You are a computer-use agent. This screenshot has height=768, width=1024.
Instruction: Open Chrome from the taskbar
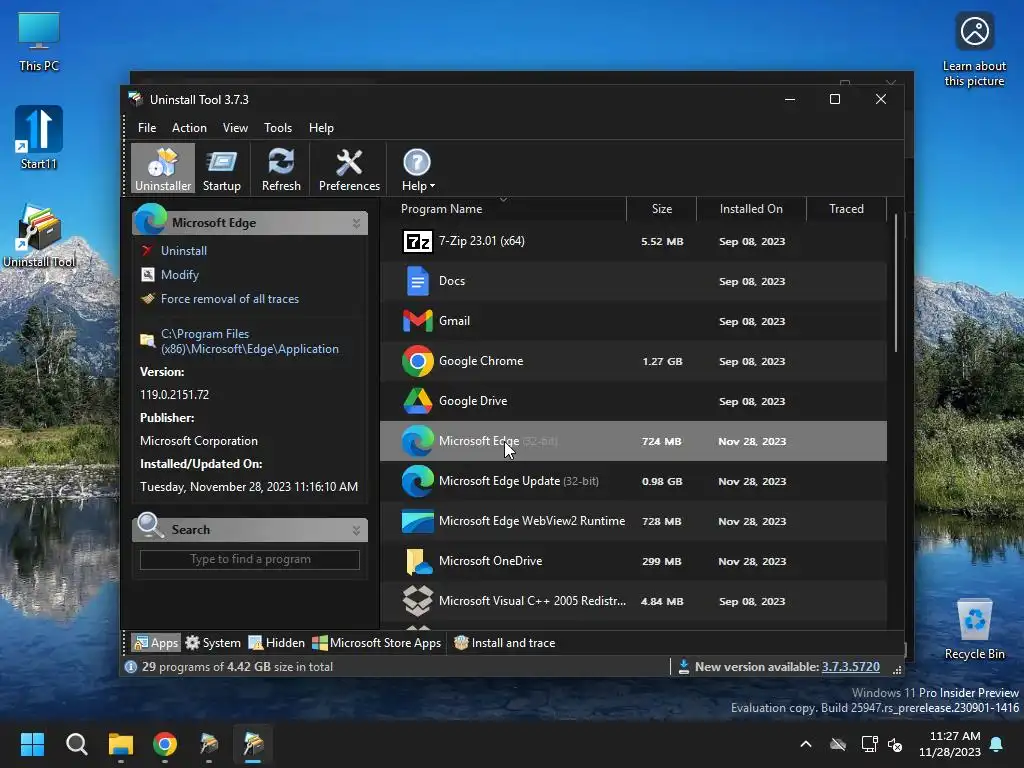(x=165, y=744)
